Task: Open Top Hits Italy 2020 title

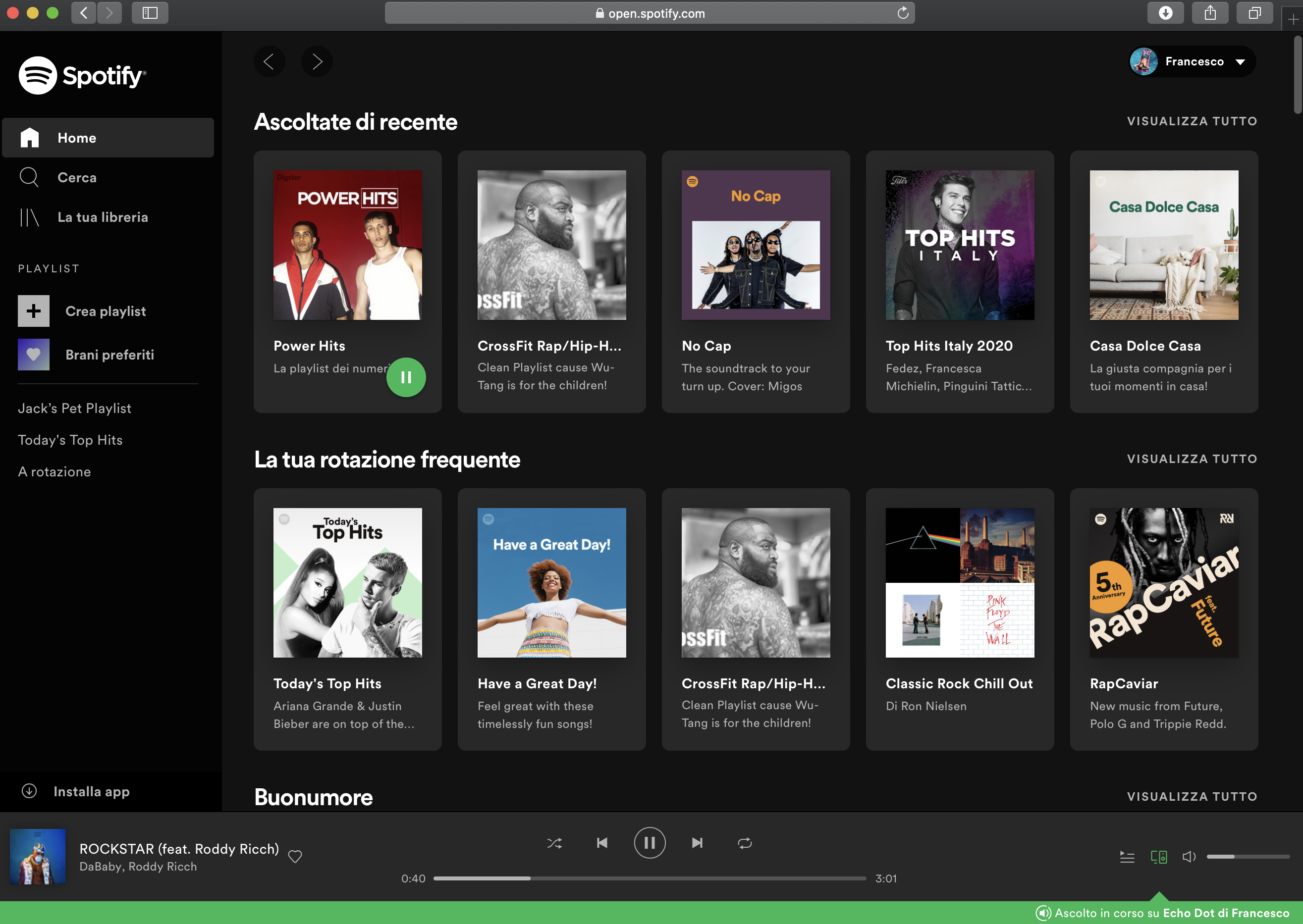Action: click(949, 346)
